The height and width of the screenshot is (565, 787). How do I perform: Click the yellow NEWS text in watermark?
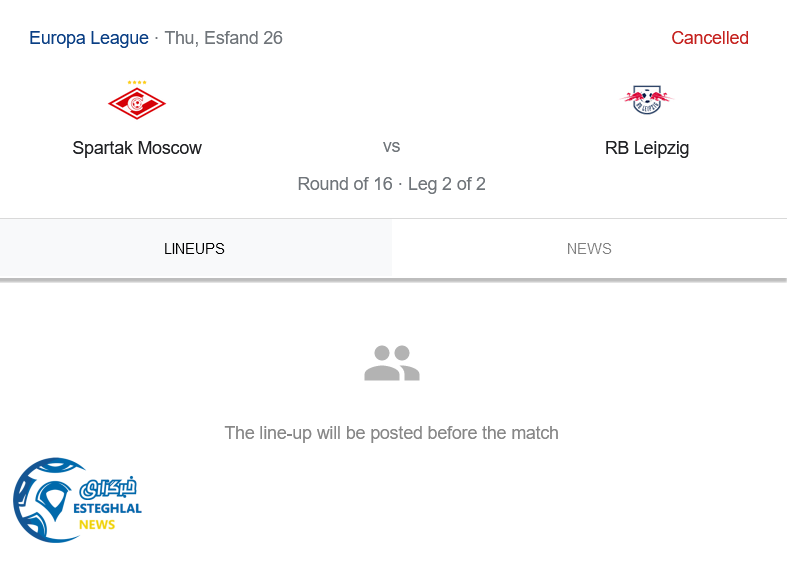click(x=97, y=525)
